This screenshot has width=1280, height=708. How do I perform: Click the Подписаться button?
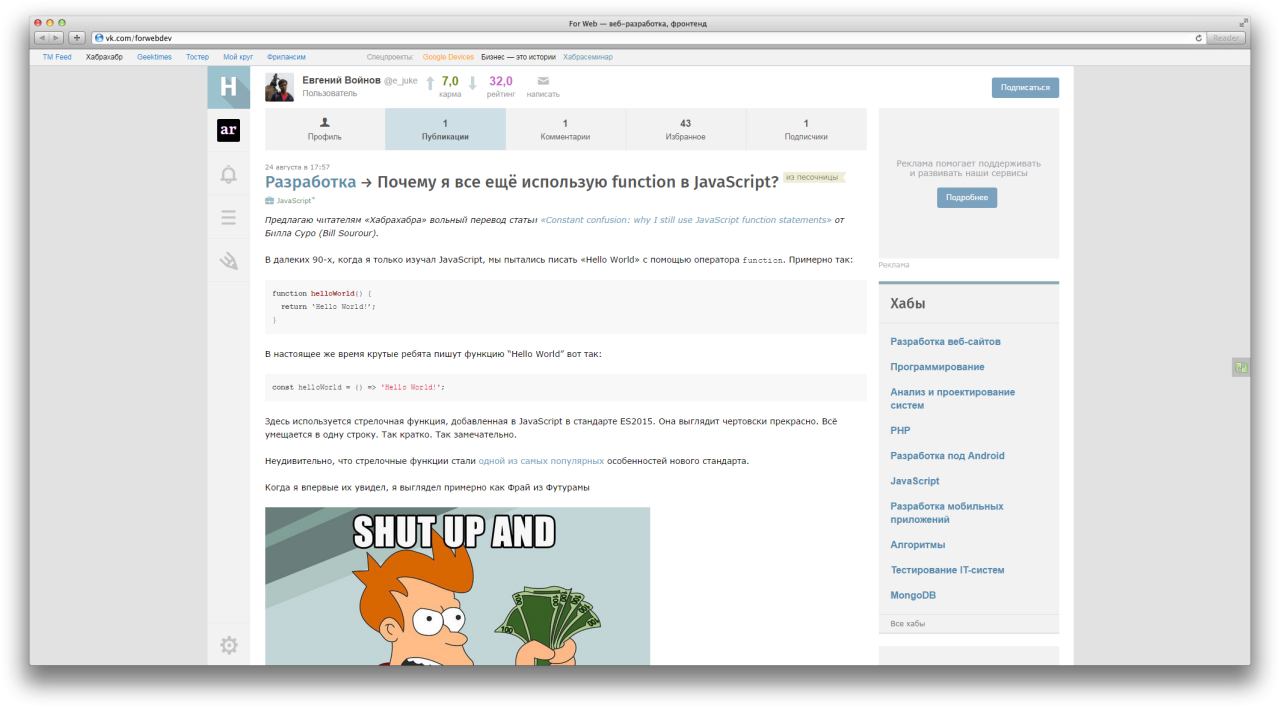(1025, 87)
